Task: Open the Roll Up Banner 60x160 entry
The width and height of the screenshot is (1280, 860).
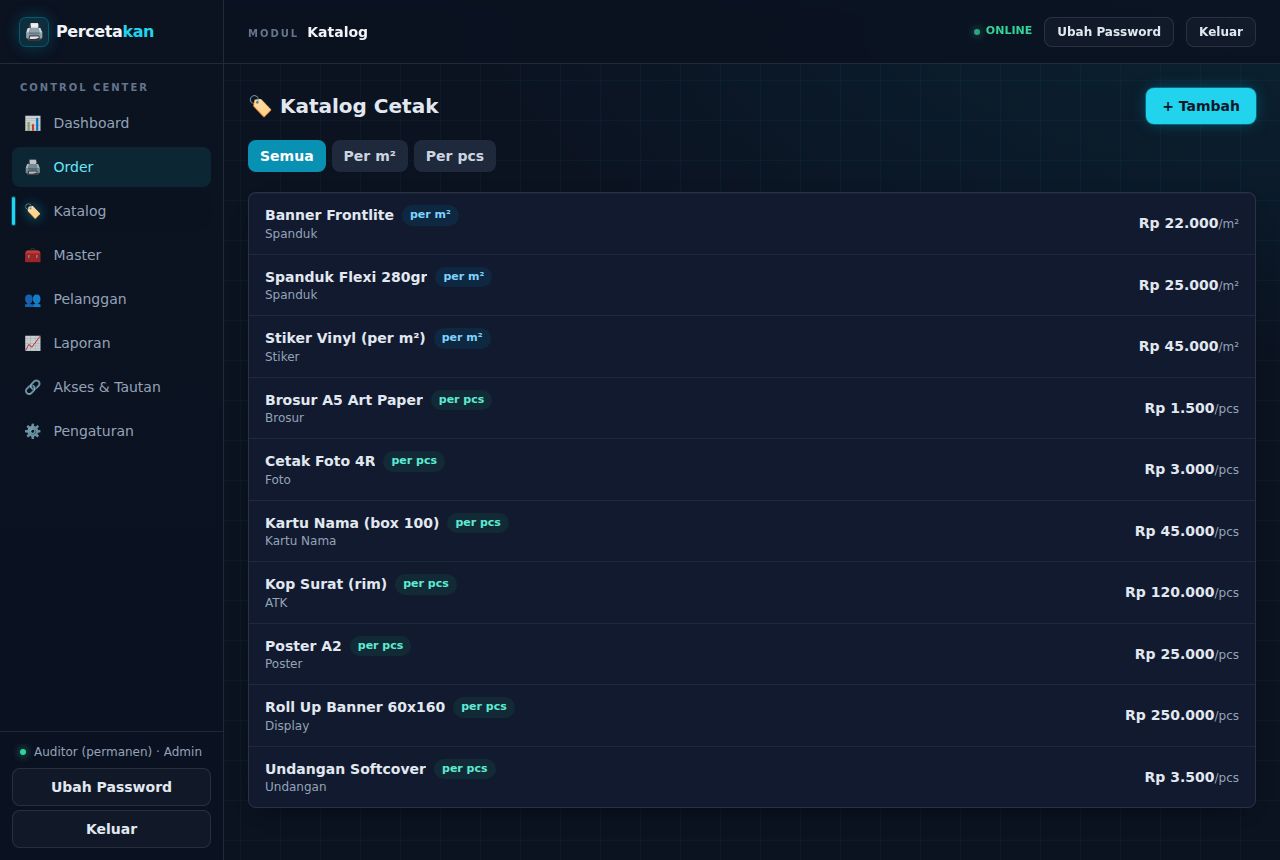Action: click(x=752, y=716)
